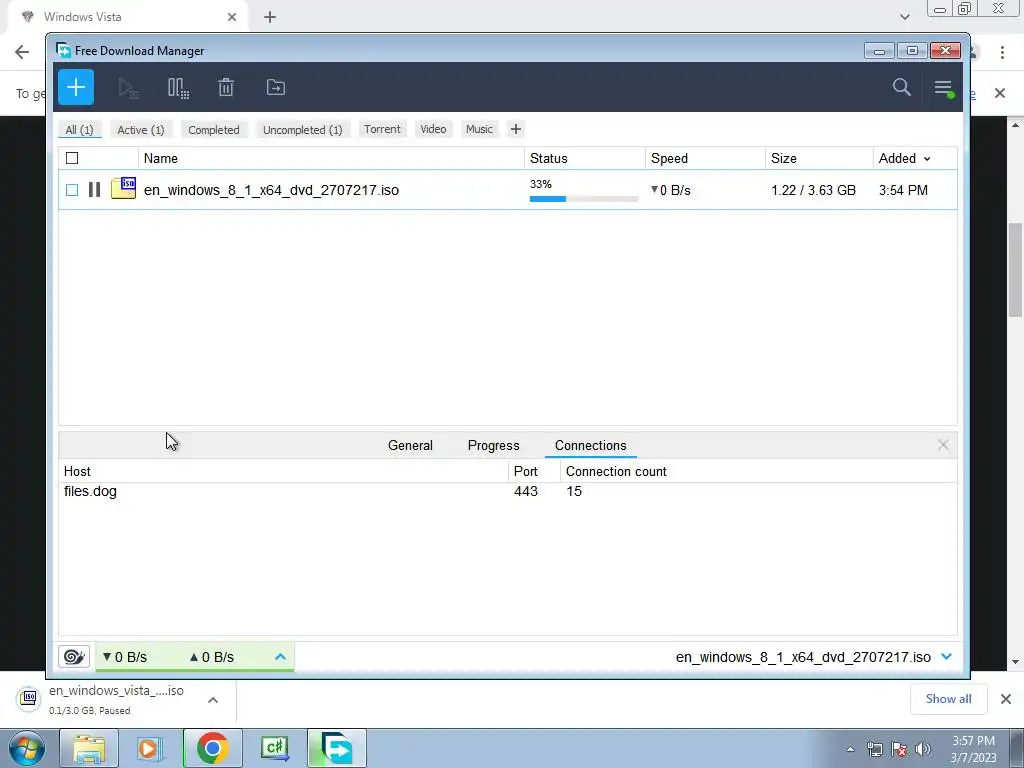Click the trash delete toolbar icon
Screen dimensions: 1024x768
click(226, 88)
